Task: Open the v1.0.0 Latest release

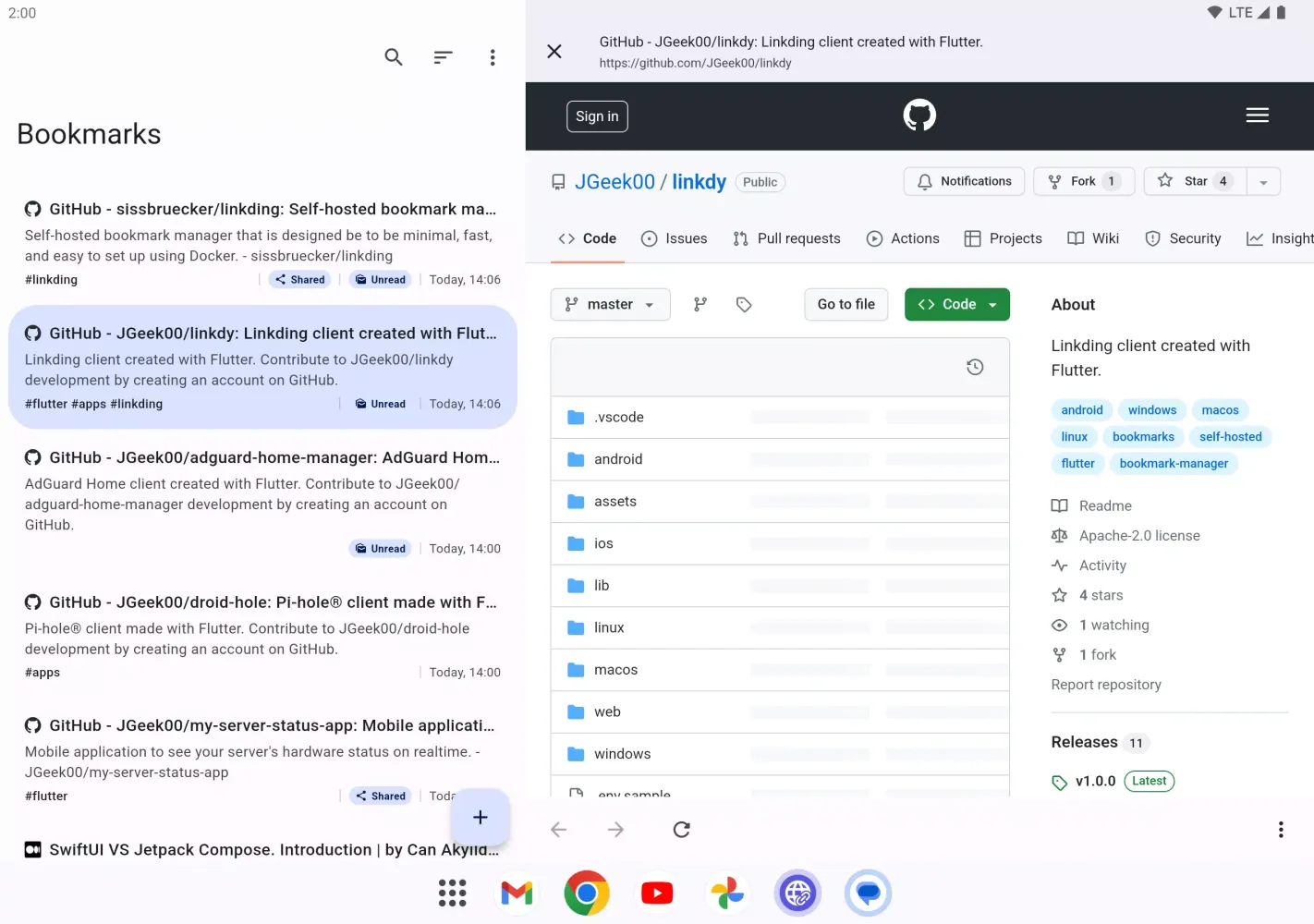Action: click(1113, 781)
